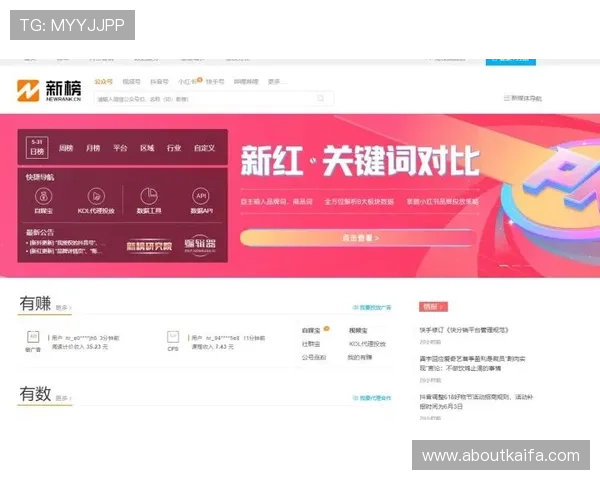
Task: Select the 日榜 5-31 ranking tab
Action: pyautogui.click(x=37, y=147)
